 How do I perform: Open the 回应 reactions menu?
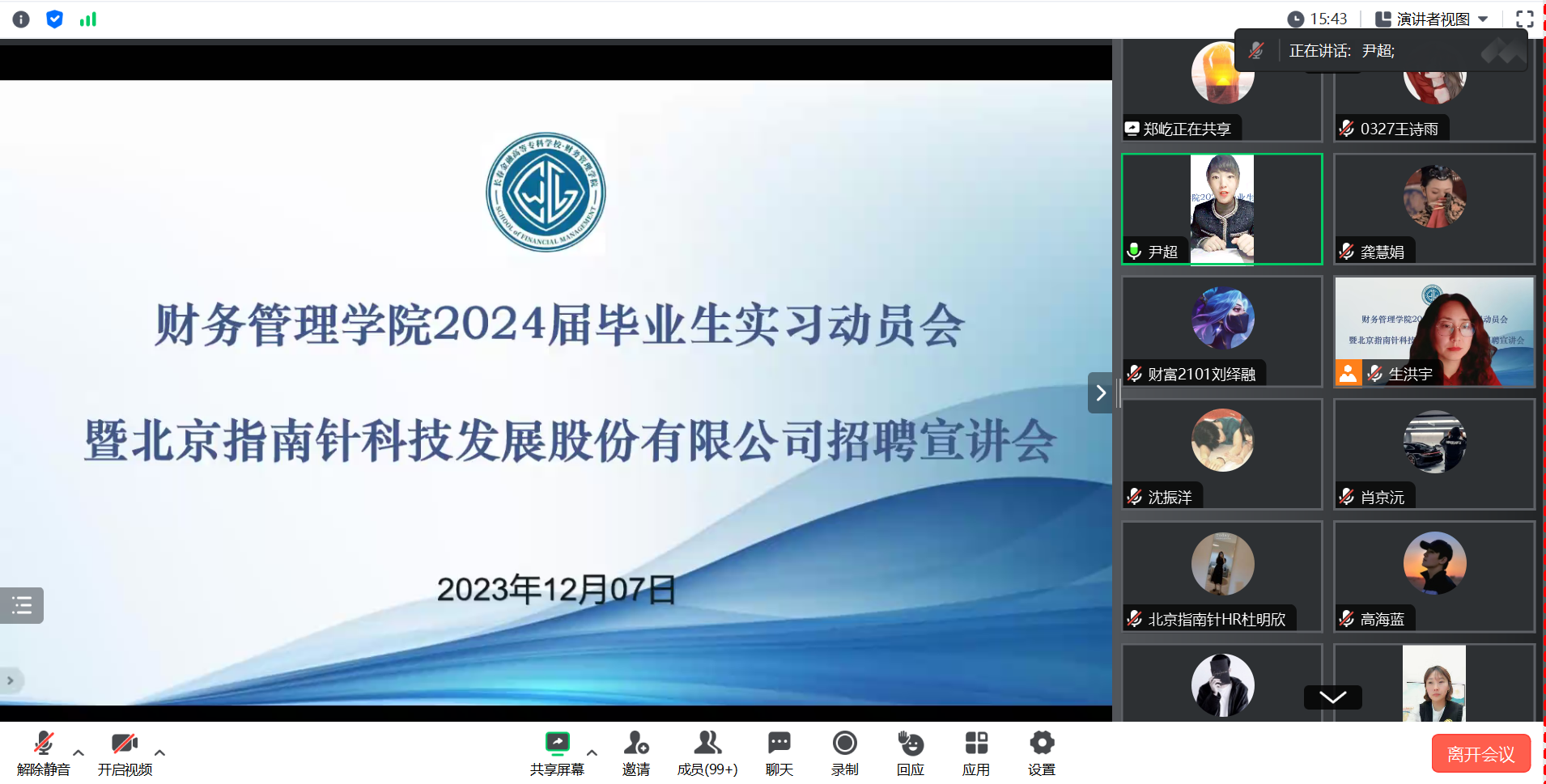(x=911, y=753)
